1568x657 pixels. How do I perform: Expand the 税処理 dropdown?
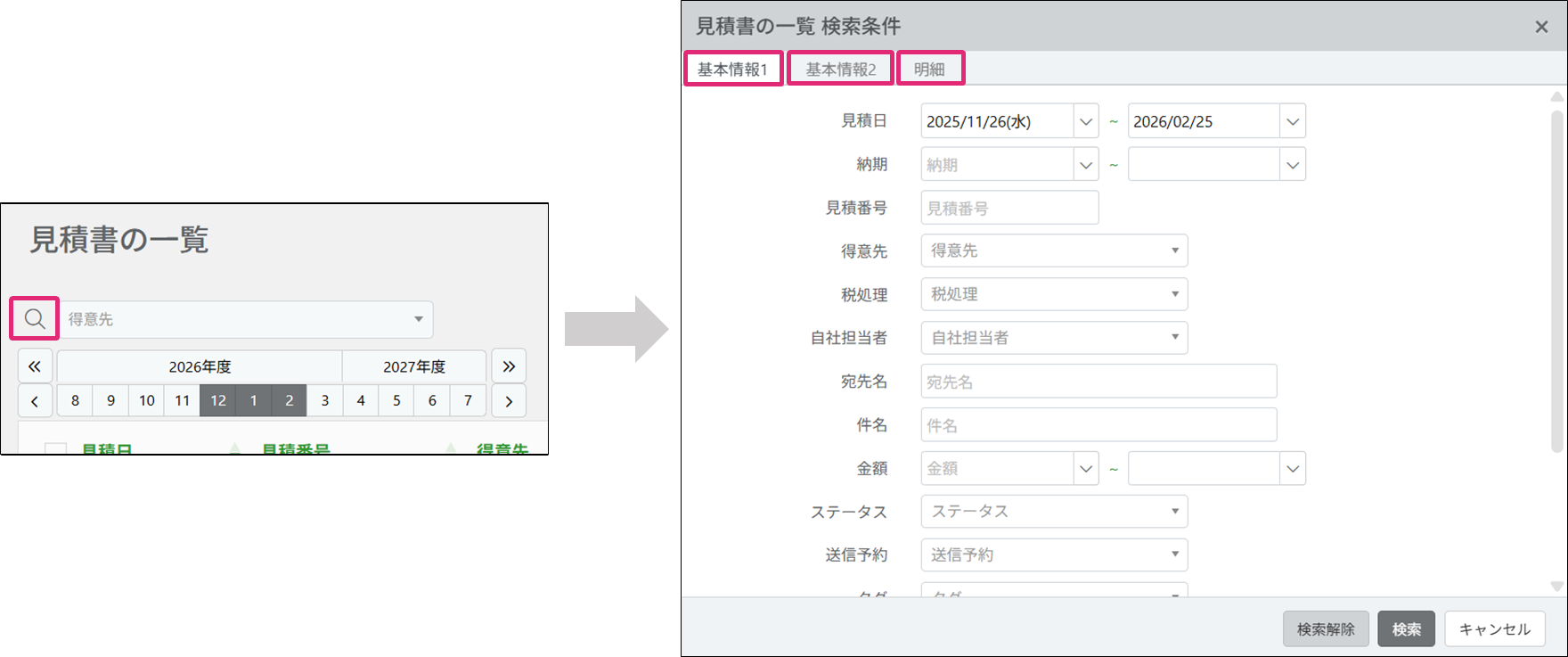pyautogui.click(x=1174, y=294)
